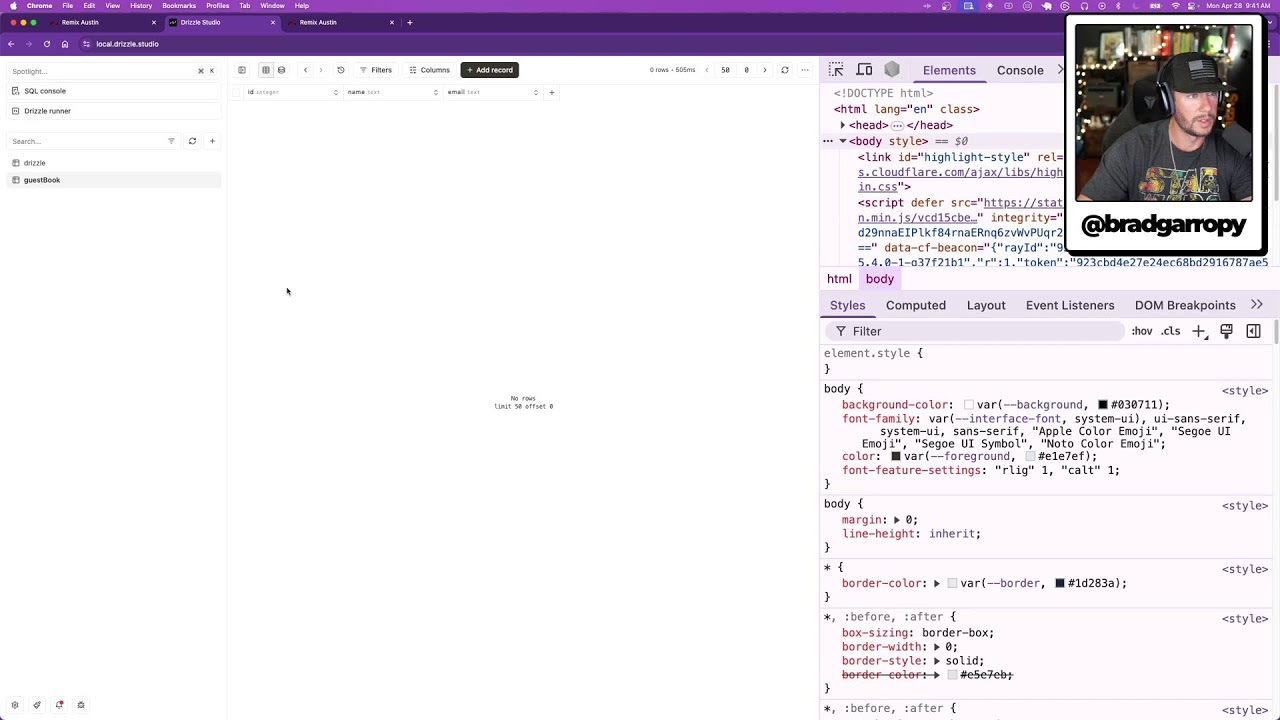Click the red notification icon at bottom left
This screenshot has height=720, width=1280.
point(59,705)
